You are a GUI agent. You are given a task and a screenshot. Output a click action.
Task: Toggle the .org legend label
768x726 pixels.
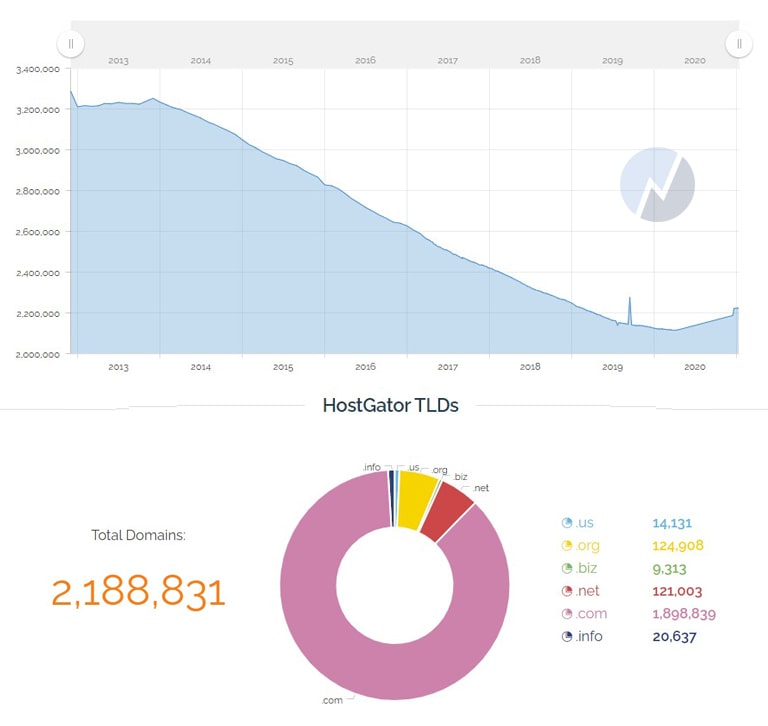click(x=587, y=546)
